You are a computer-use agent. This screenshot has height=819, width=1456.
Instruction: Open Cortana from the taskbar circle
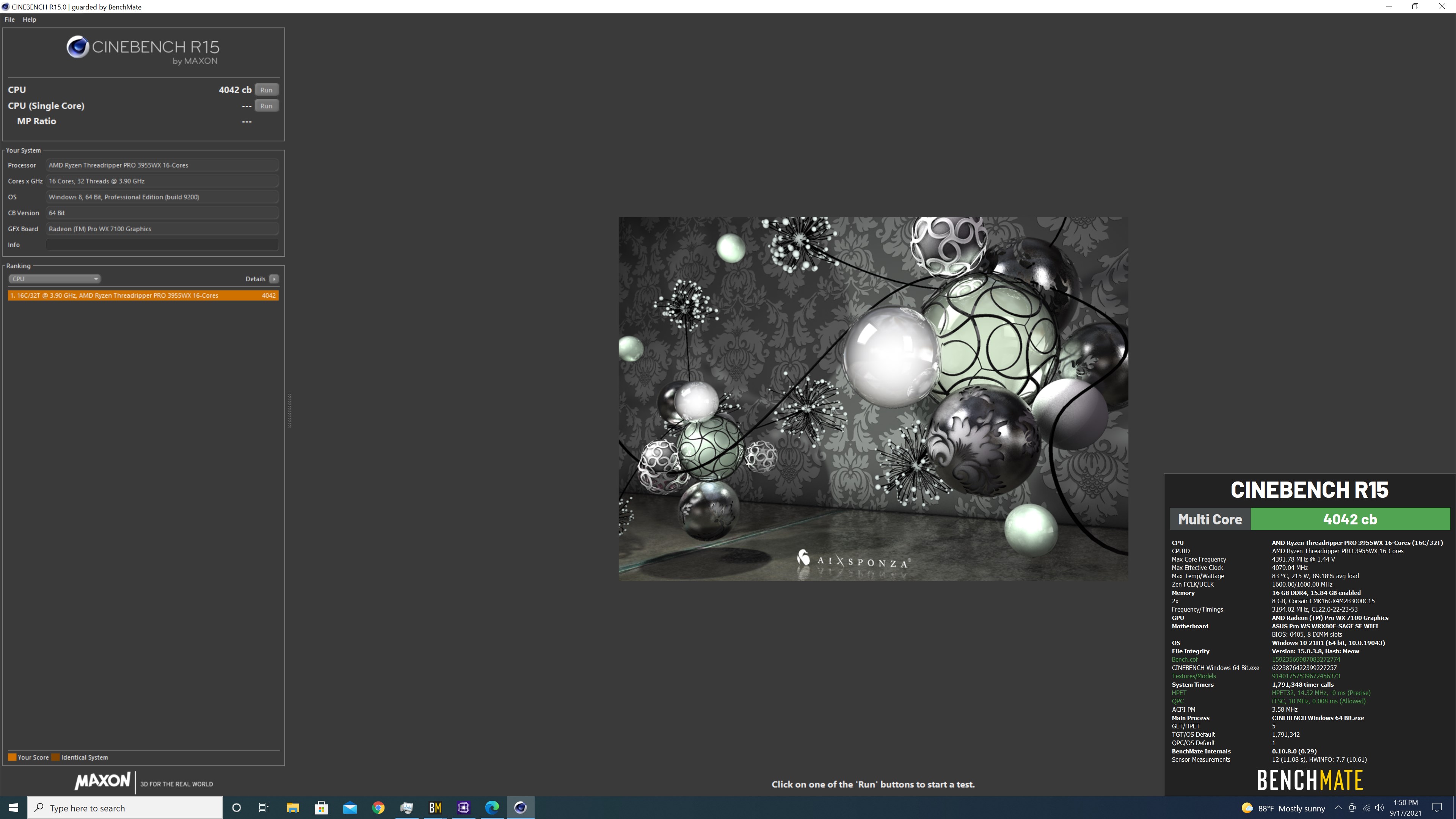tap(237, 808)
